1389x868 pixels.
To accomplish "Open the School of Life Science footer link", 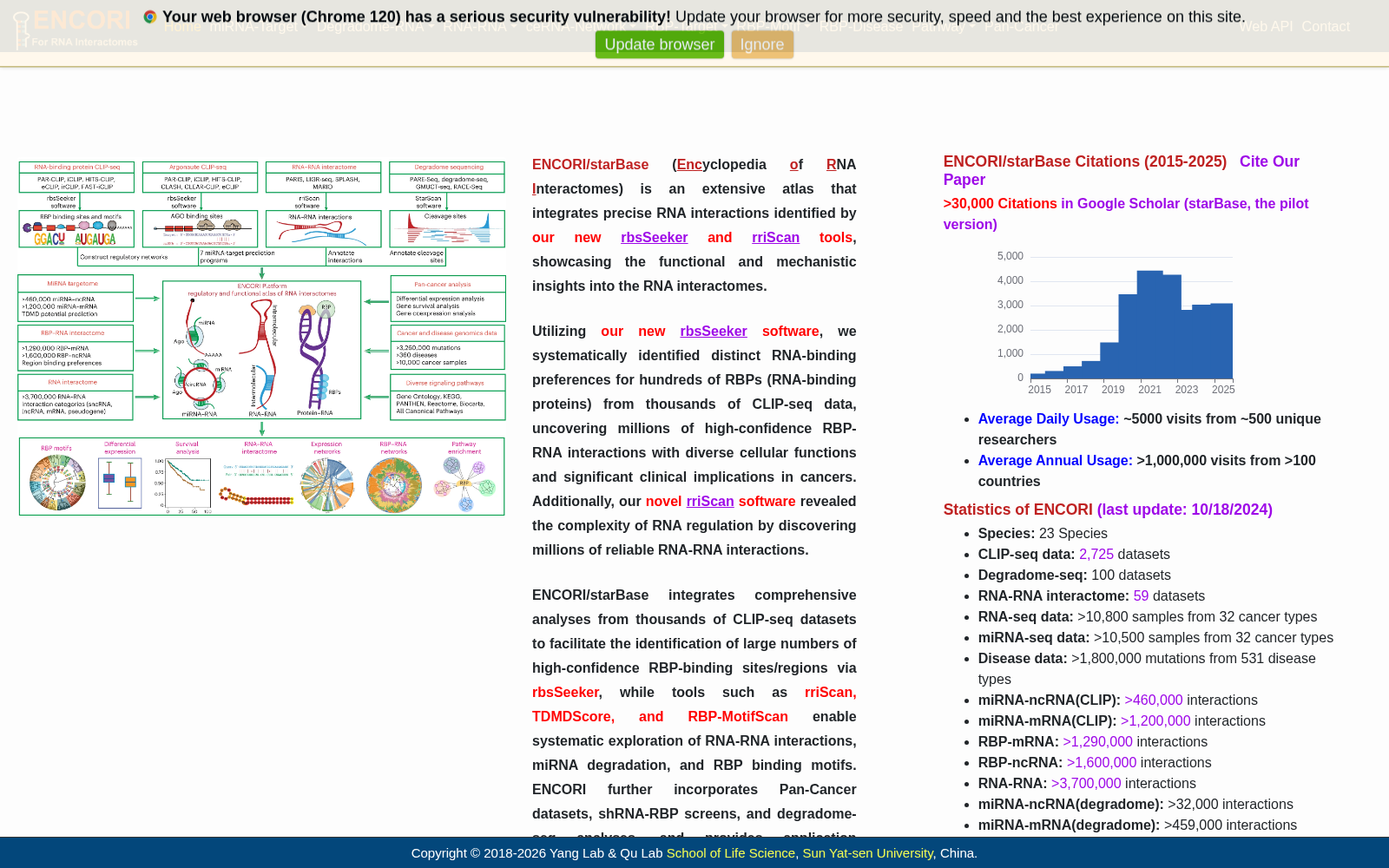I will tap(730, 852).
